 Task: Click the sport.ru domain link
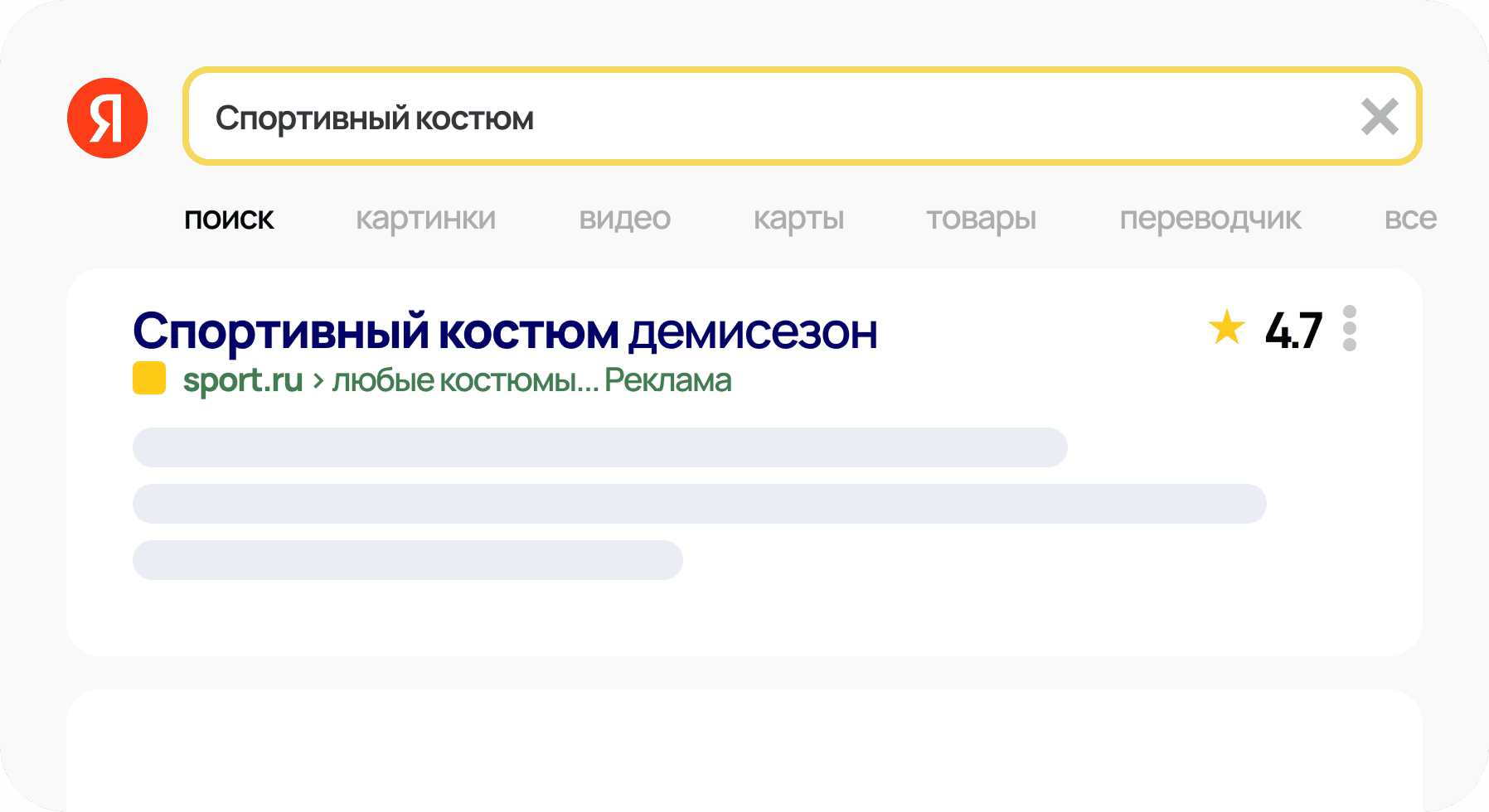pyautogui.click(x=243, y=381)
